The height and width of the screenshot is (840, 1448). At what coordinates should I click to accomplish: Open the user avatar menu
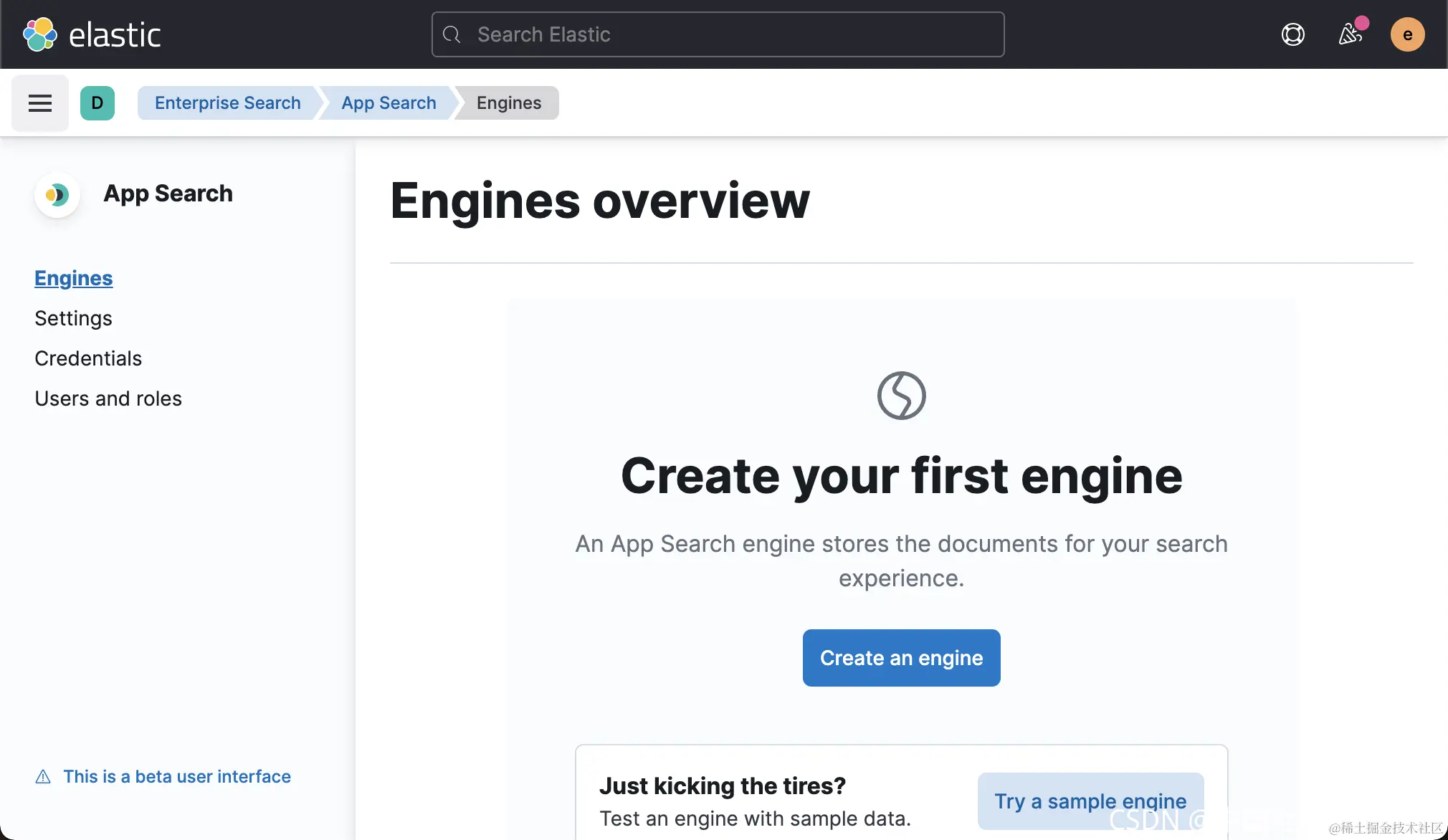click(x=1407, y=34)
